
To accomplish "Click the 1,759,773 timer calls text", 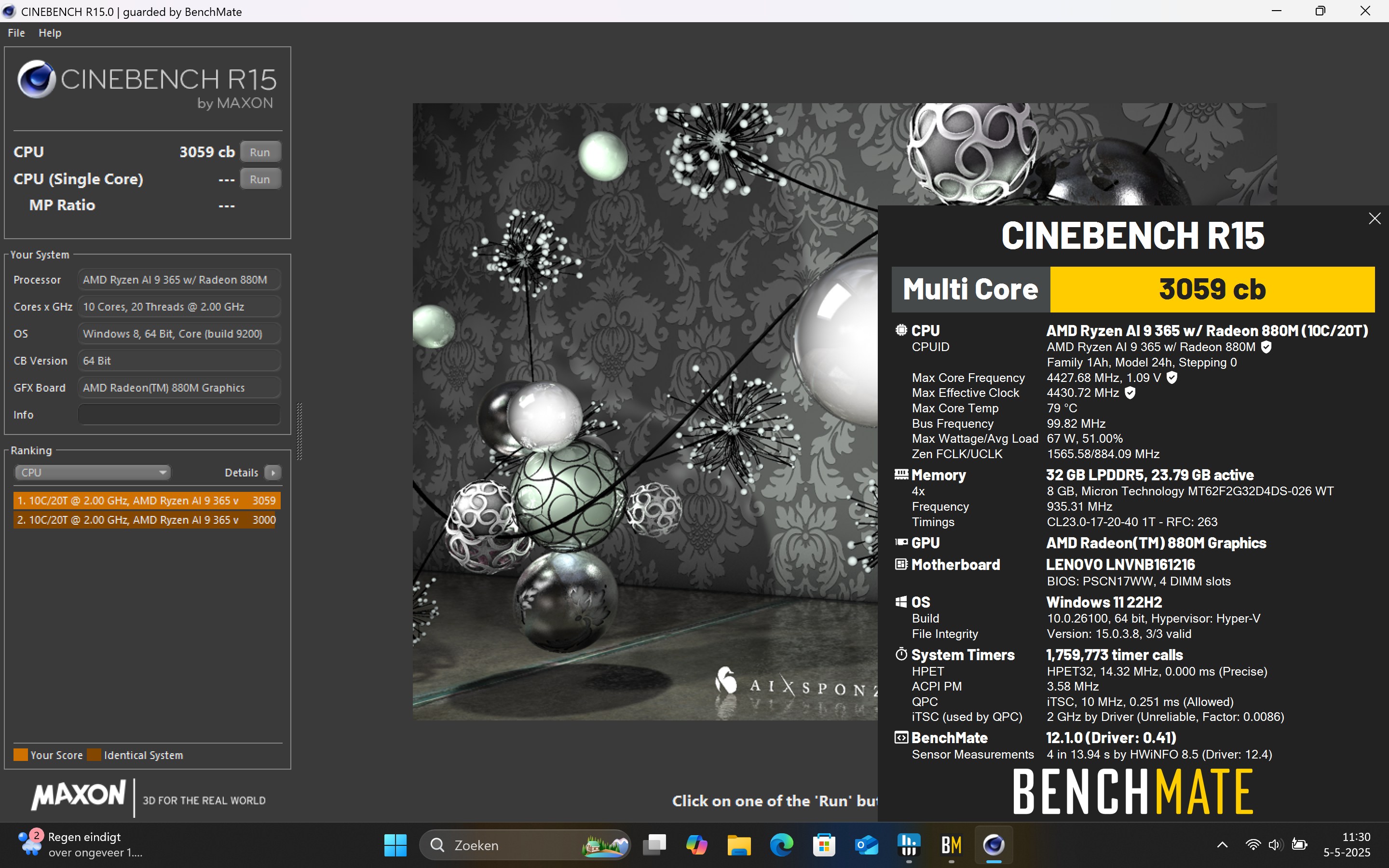I will (x=1114, y=654).
